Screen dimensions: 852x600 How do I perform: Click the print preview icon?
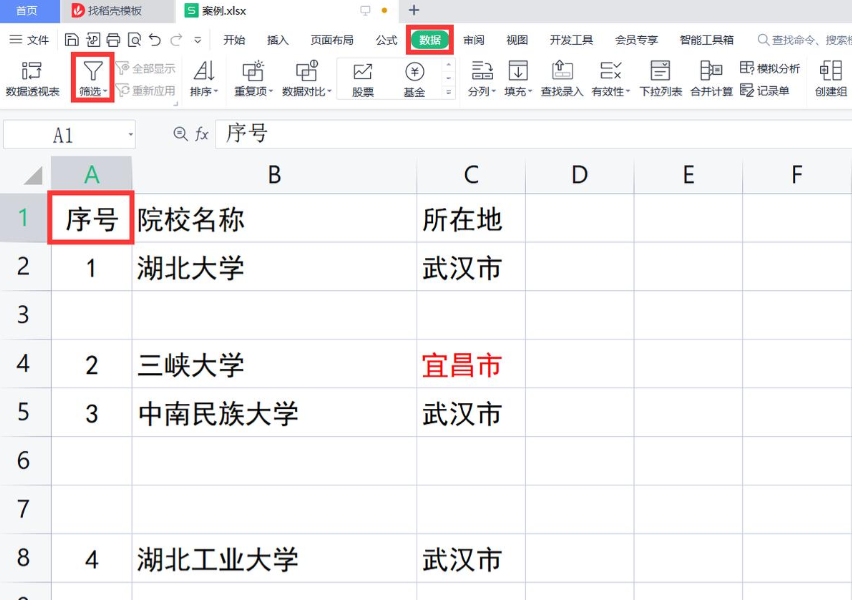(134, 40)
